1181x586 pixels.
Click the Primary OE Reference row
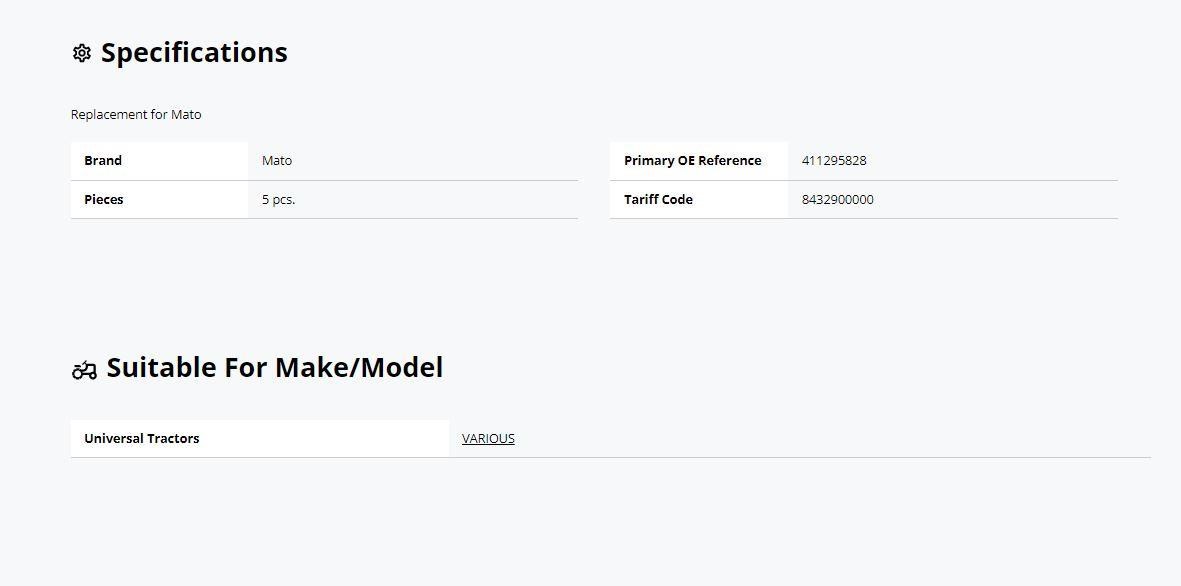point(864,160)
